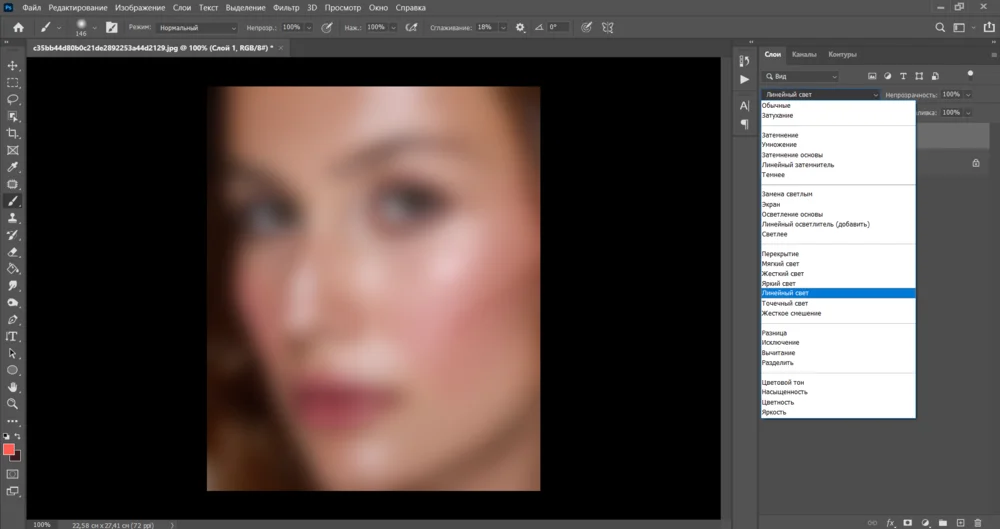Screen dimensions: 1000x529
Task: Pick the Eyedropper tool
Action: click(13, 167)
